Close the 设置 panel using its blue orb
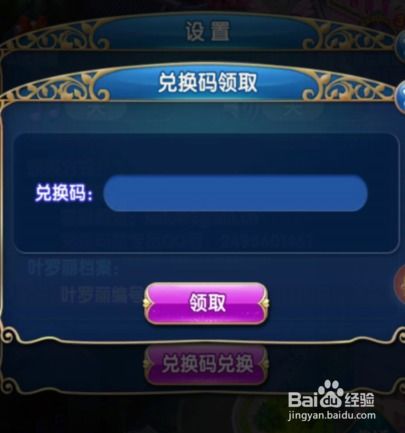This screenshot has width=405, height=433. click(401, 45)
